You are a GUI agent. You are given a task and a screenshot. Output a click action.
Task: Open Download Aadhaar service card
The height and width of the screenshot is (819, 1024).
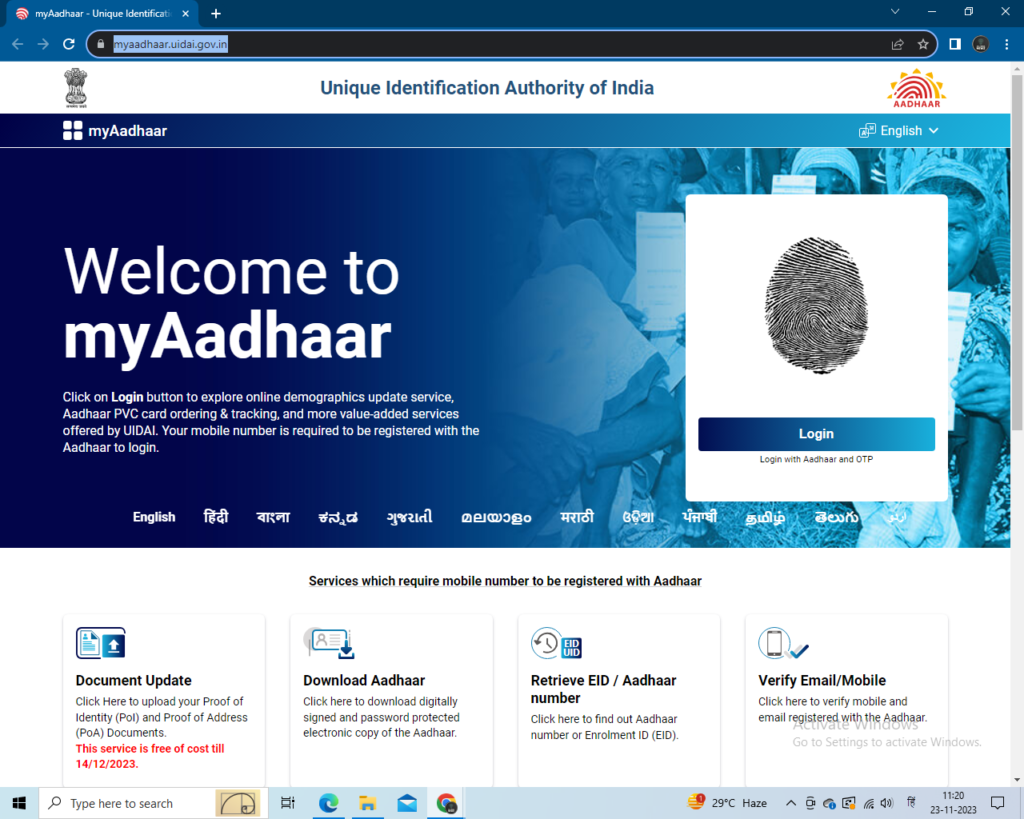(391, 700)
